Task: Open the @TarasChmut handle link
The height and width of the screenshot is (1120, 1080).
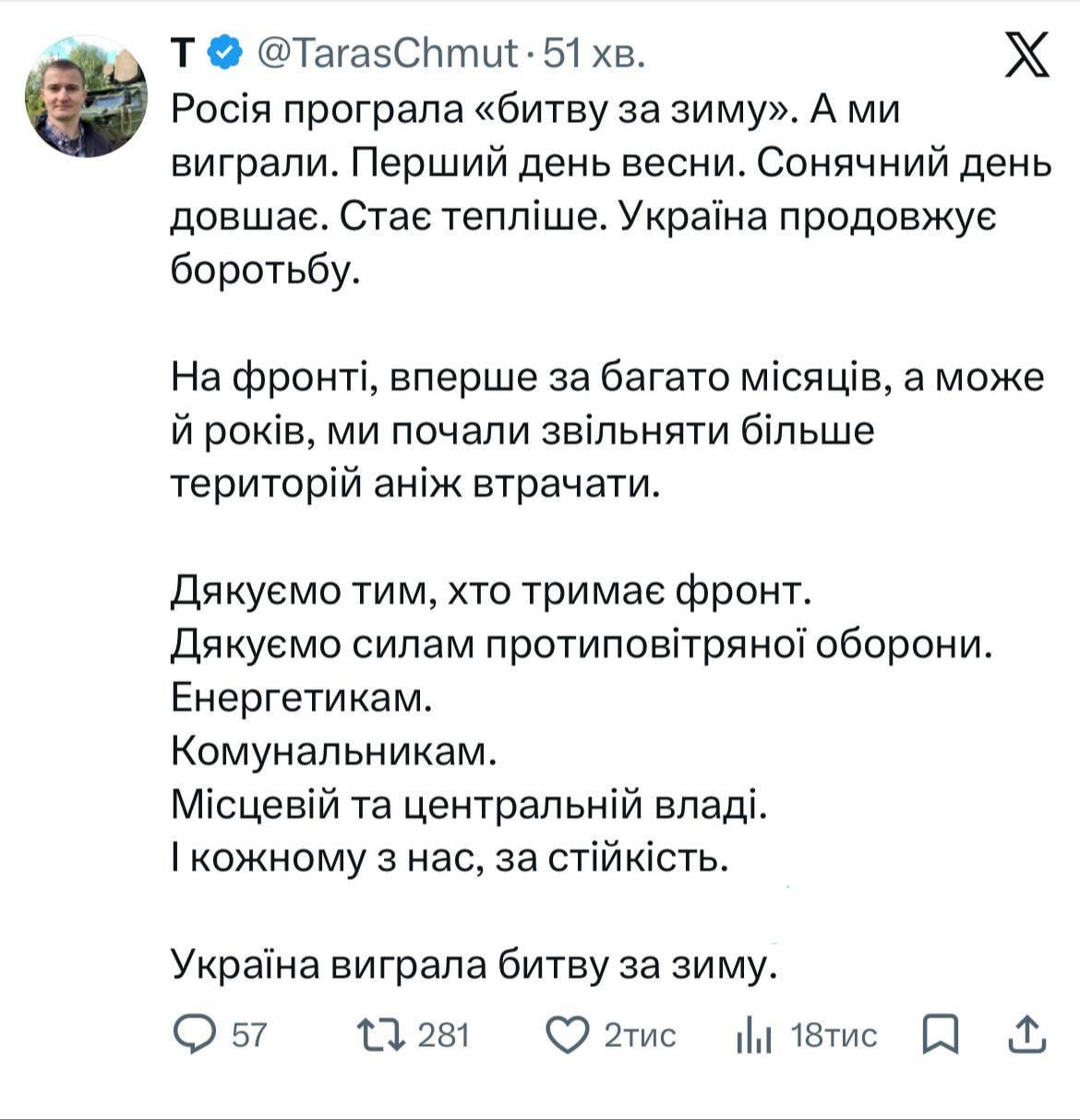Action: click(x=385, y=54)
